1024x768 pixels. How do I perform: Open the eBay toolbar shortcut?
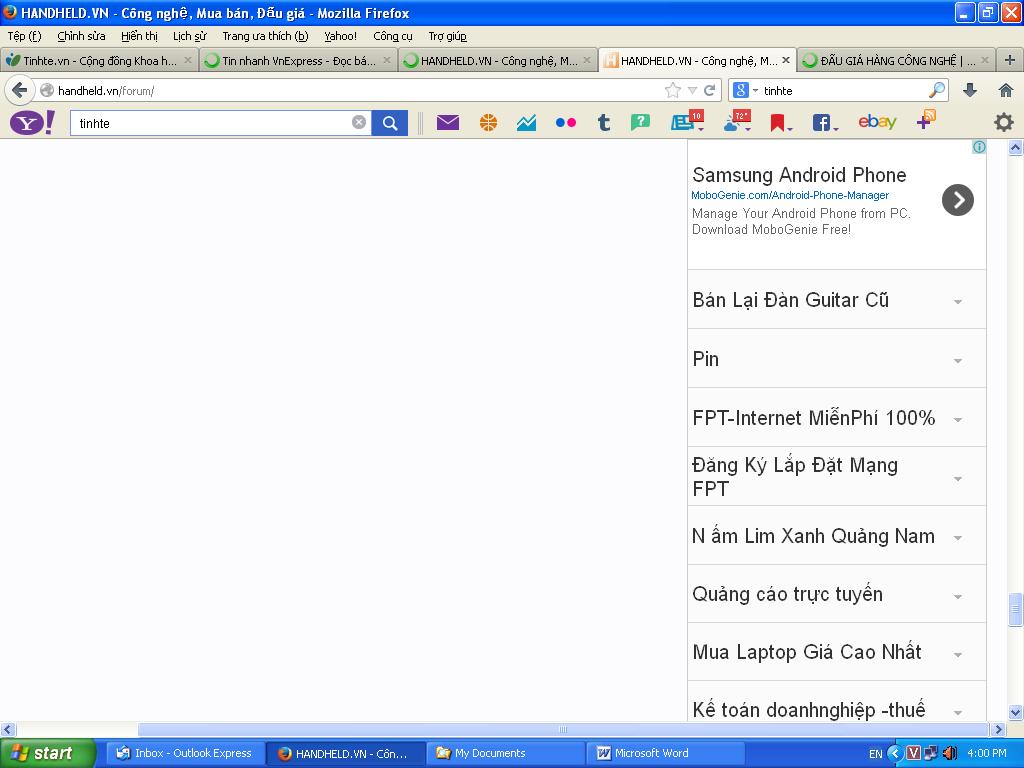(x=877, y=122)
